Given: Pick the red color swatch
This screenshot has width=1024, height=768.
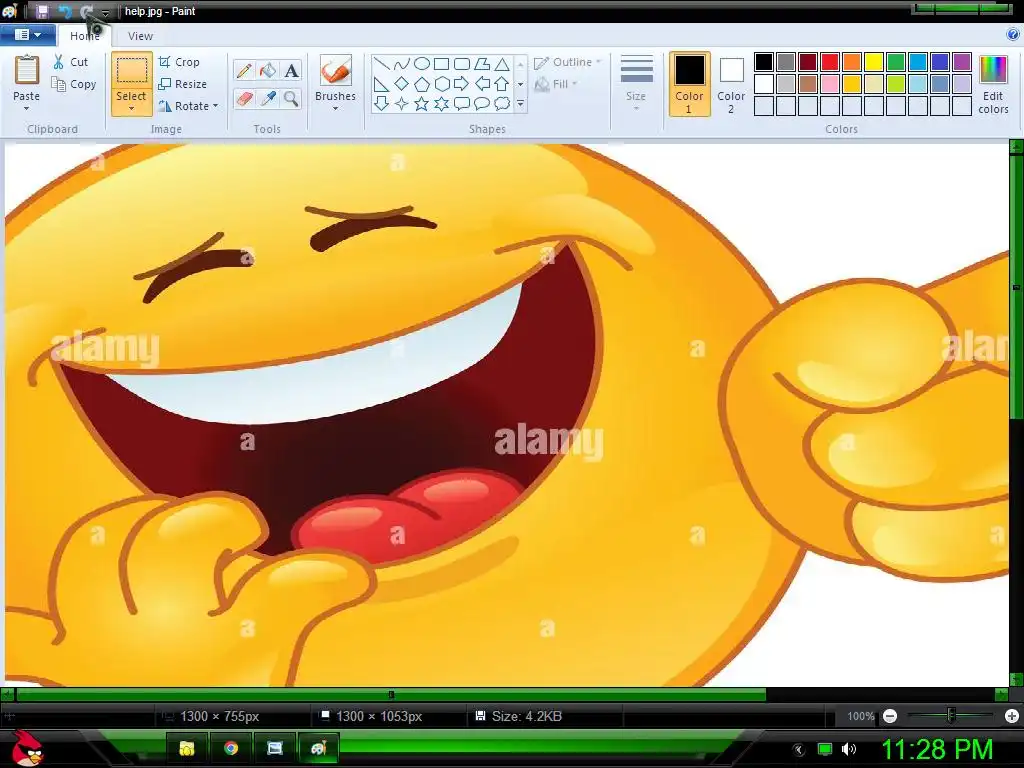Looking at the screenshot, I should coord(830,62).
